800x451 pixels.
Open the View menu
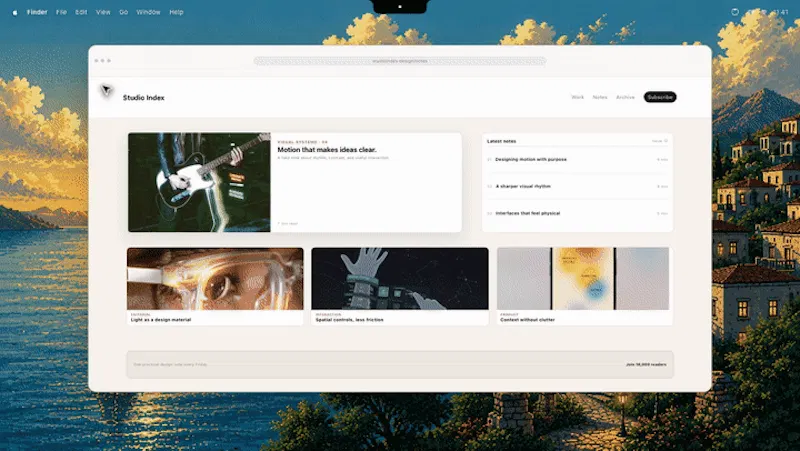103,12
